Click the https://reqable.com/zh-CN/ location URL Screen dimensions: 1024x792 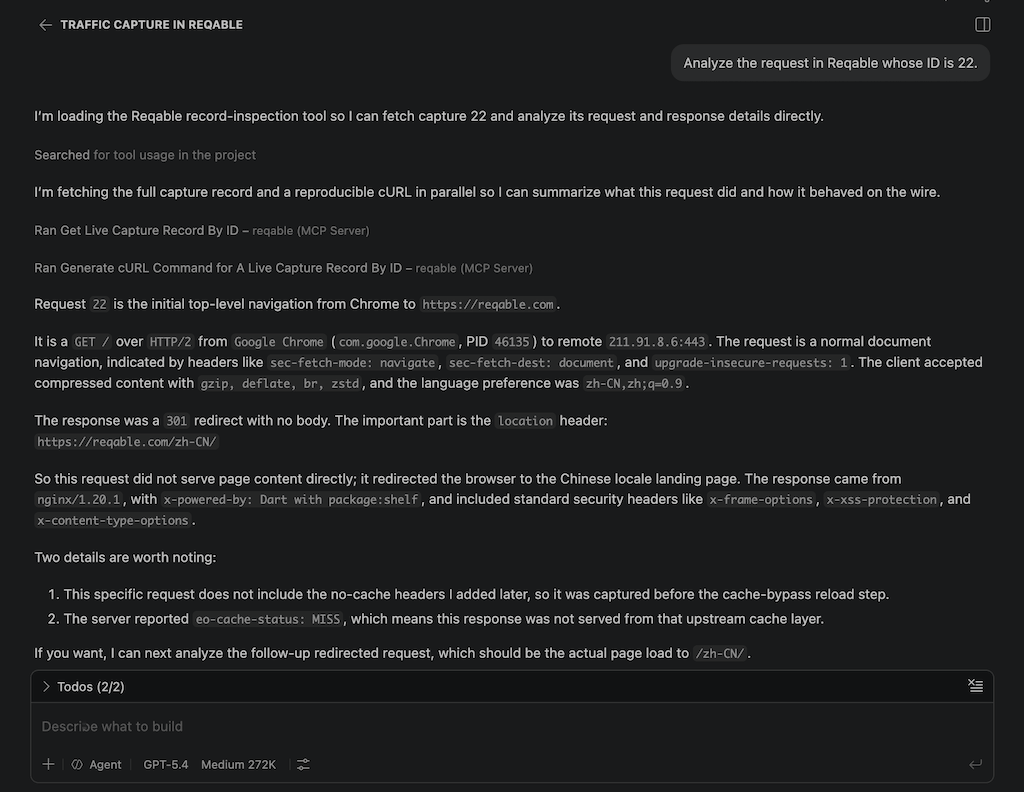pyautogui.click(x=127, y=441)
